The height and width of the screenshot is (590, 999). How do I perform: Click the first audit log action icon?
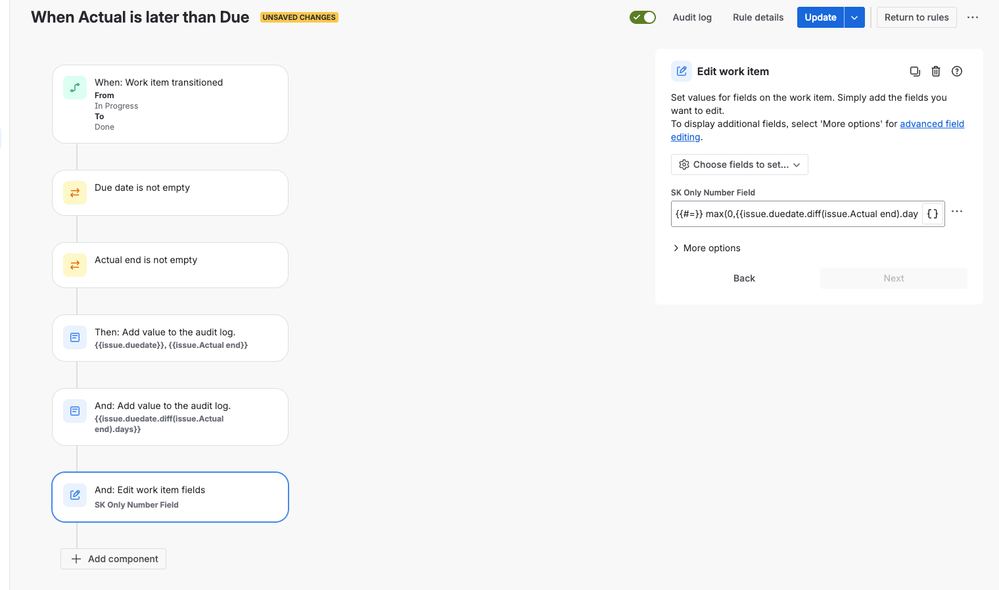(x=75, y=338)
